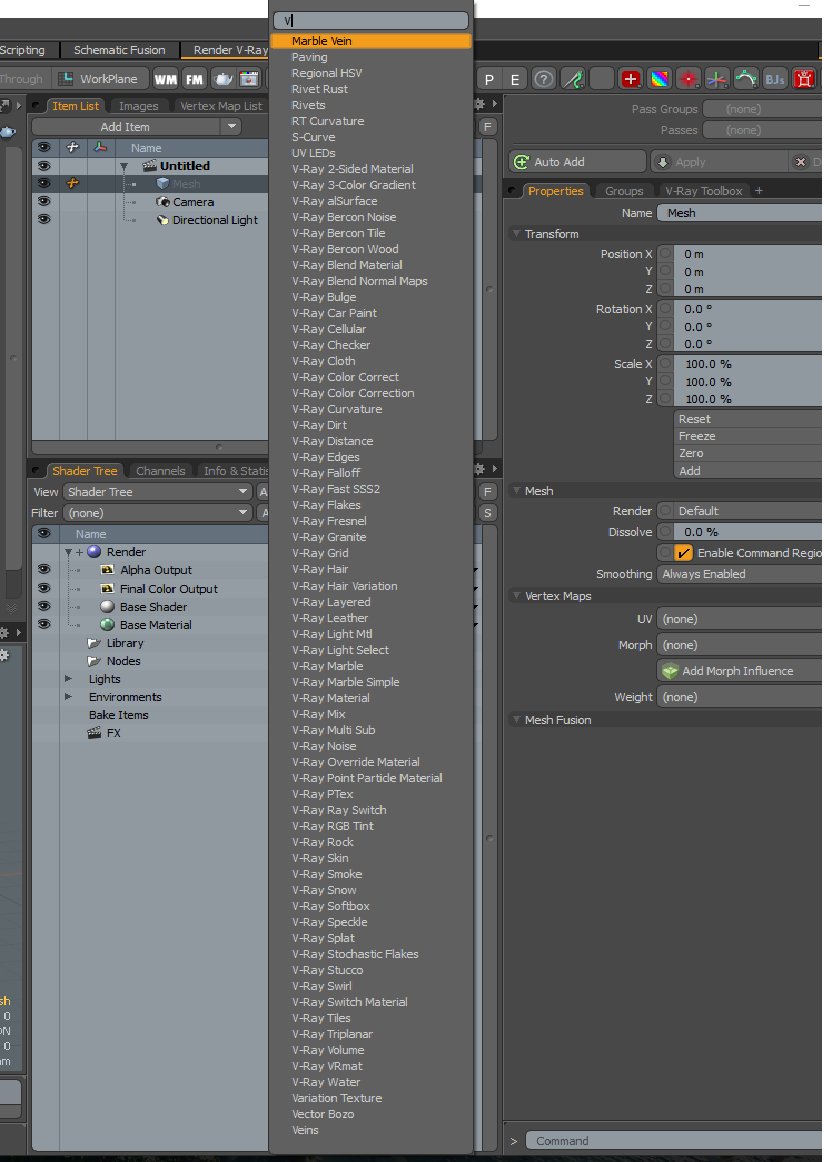Switch to the Images tab

click(139, 106)
